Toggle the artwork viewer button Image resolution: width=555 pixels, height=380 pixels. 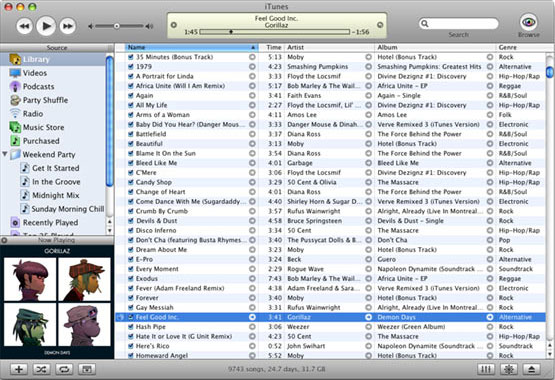[x=87, y=369]
